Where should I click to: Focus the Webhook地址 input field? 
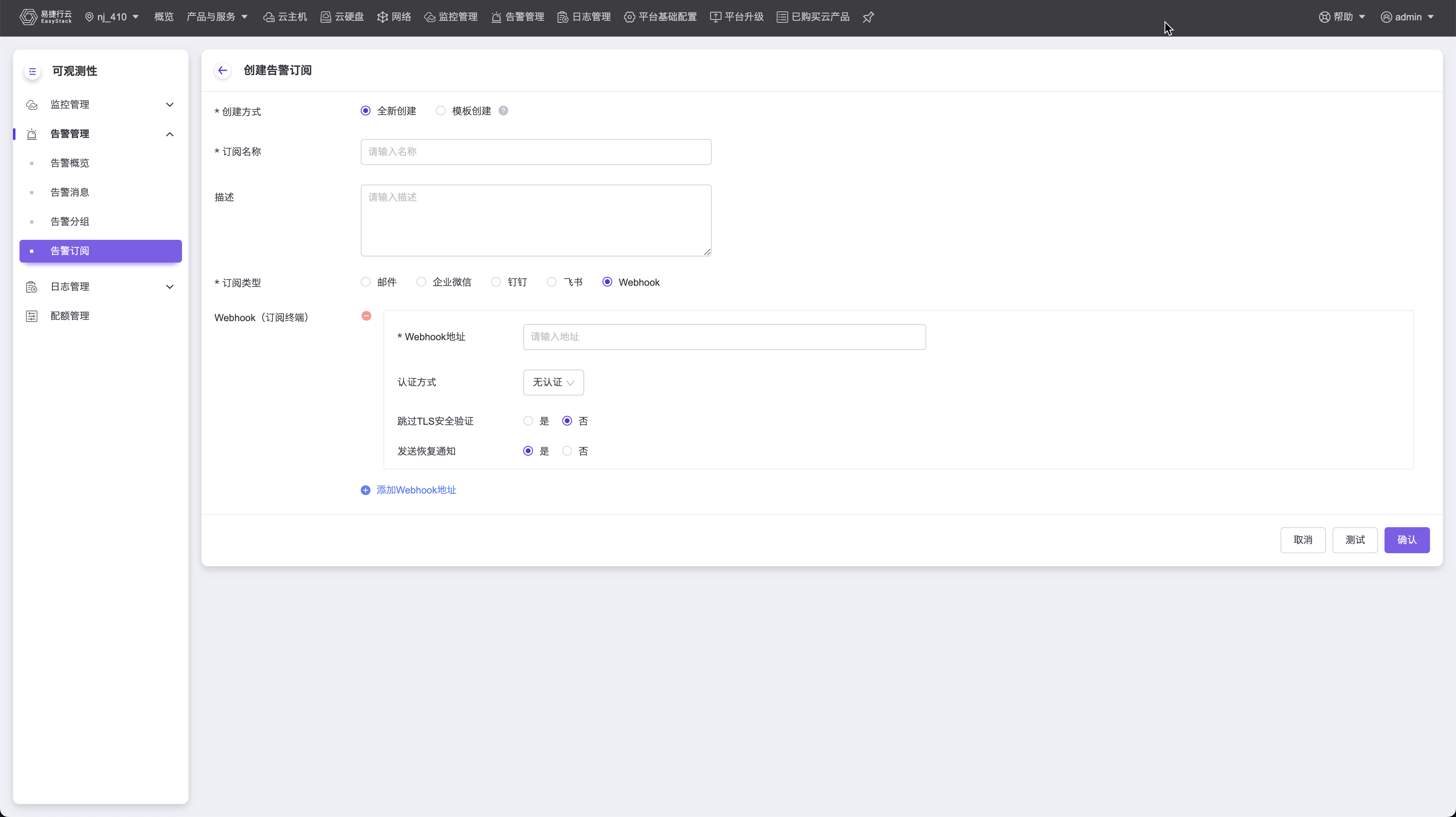click(x=724, y=337)
